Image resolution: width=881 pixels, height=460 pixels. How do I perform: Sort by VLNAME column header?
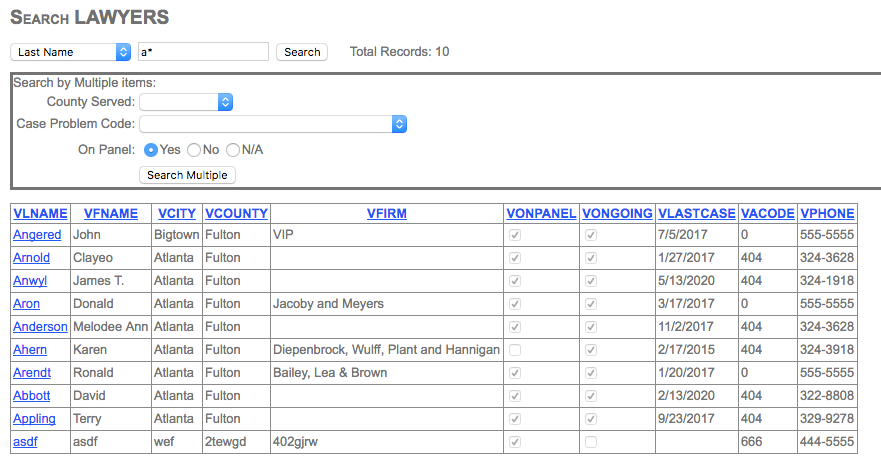coord(40,213)
